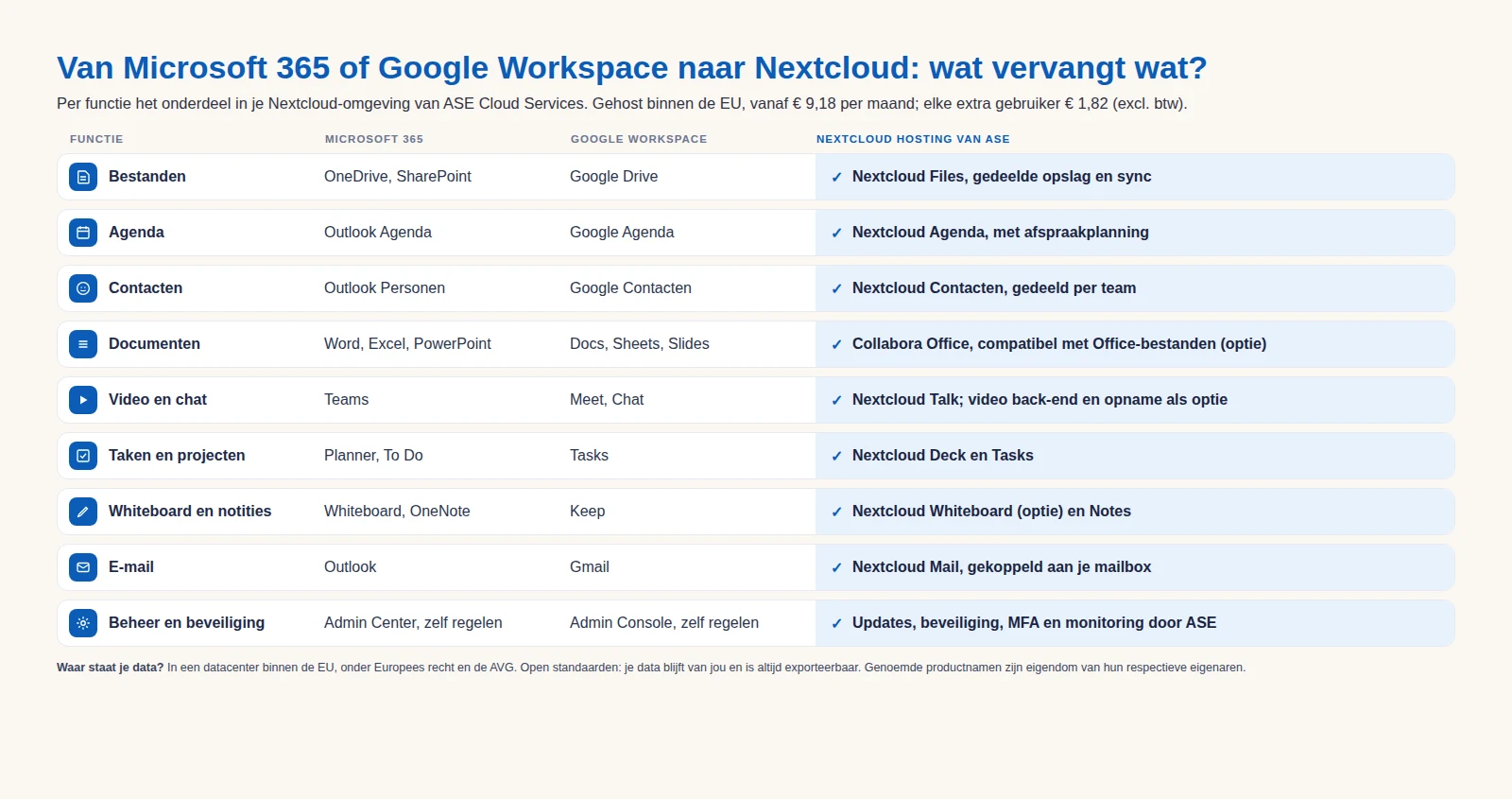1512x799 pixels.
Task: Click the calendar icon beside Agenda
Action: 83,233
